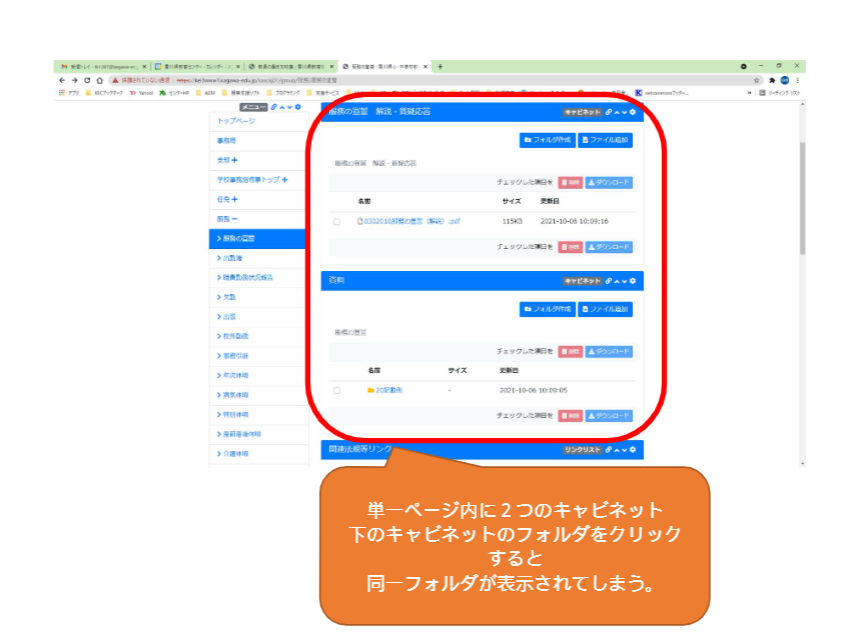Click ファイル追加 in 解説・質疑応答 cabinet

click(x=605, y=140)
